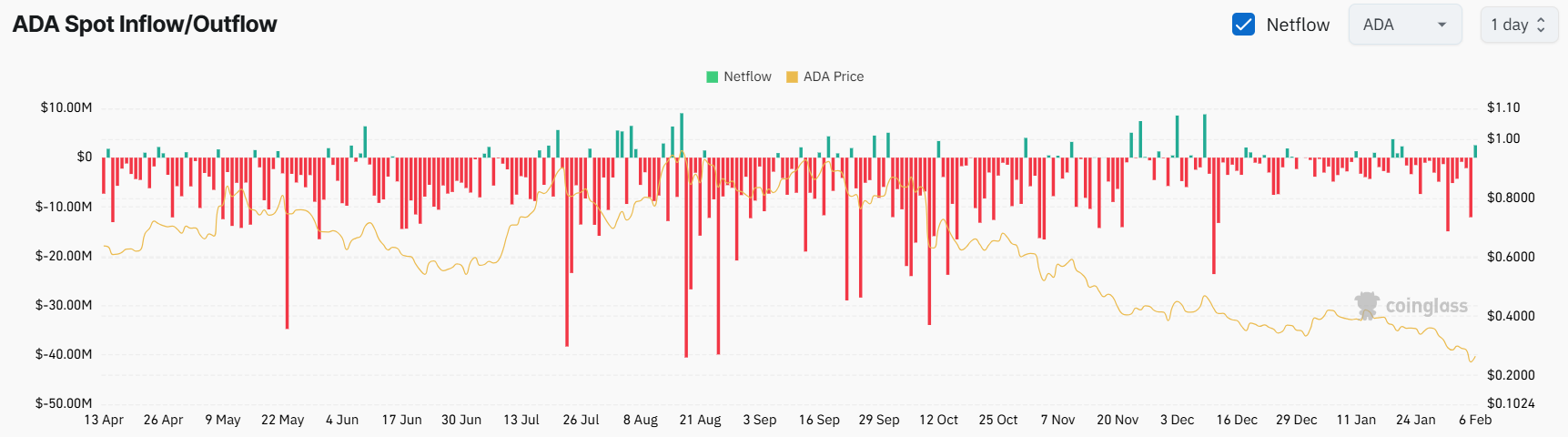Click the $0.1024 price axis label
Image resolution: width=1568 pixels, height=437 pixels.
tap(1511, 403)
